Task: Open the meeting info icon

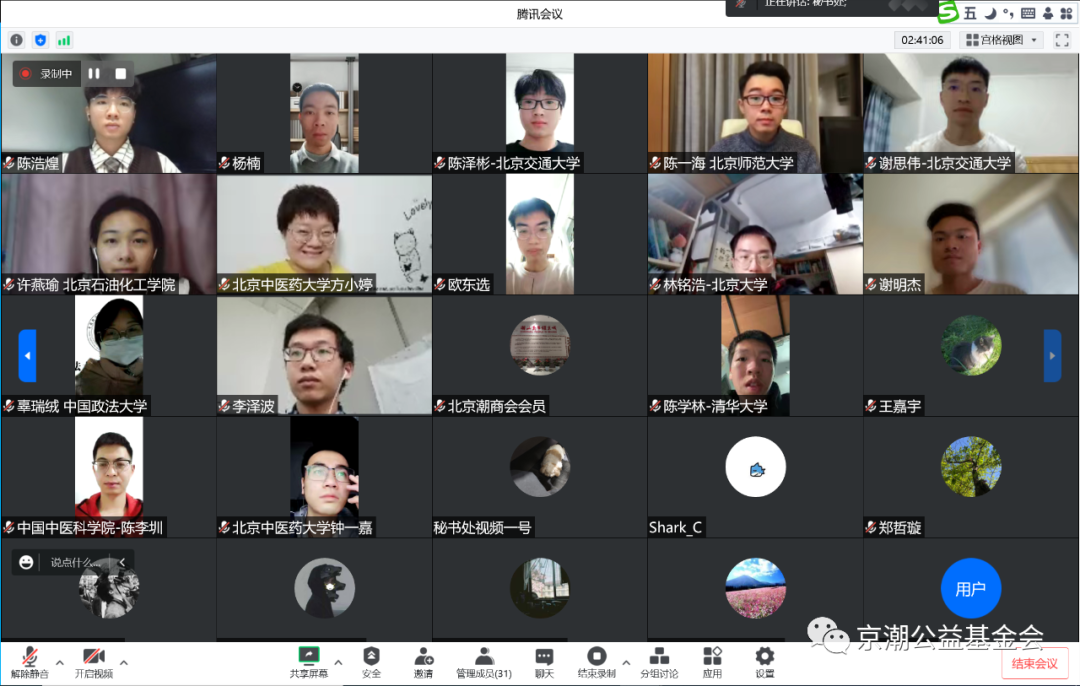Action: coord(16,40)
